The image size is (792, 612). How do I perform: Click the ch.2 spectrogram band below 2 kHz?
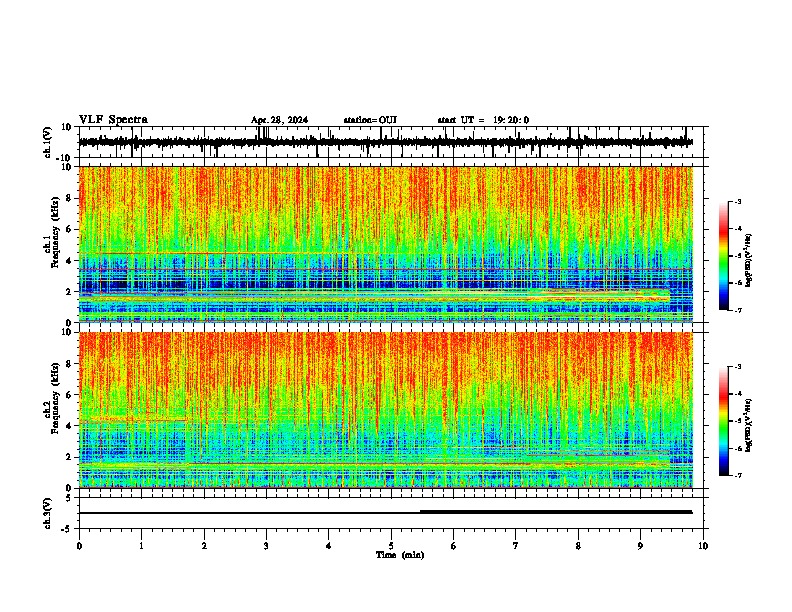pos(374,464)
